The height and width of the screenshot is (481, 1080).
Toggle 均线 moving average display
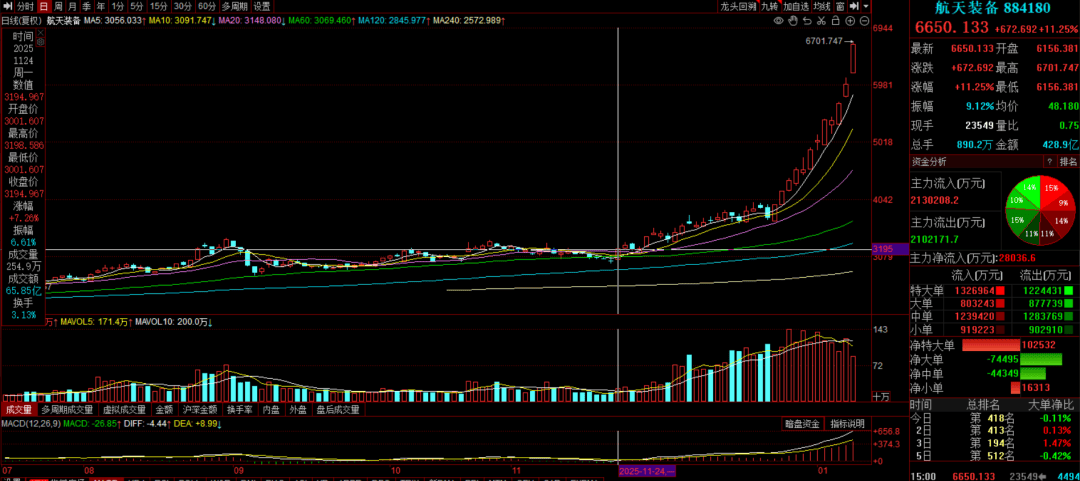[823, 6]
